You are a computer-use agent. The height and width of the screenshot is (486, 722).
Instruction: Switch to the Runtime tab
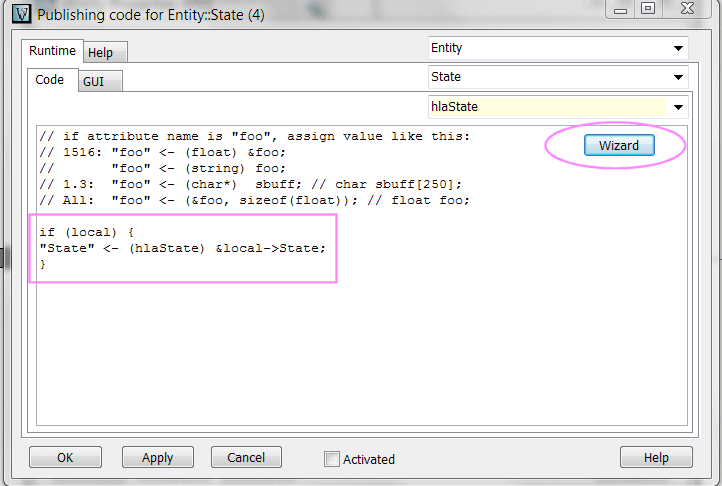click(51, 51)
